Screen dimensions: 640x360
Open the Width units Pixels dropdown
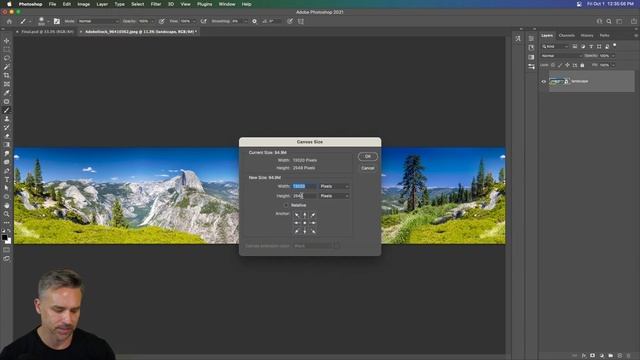click(x=334, y=186)
